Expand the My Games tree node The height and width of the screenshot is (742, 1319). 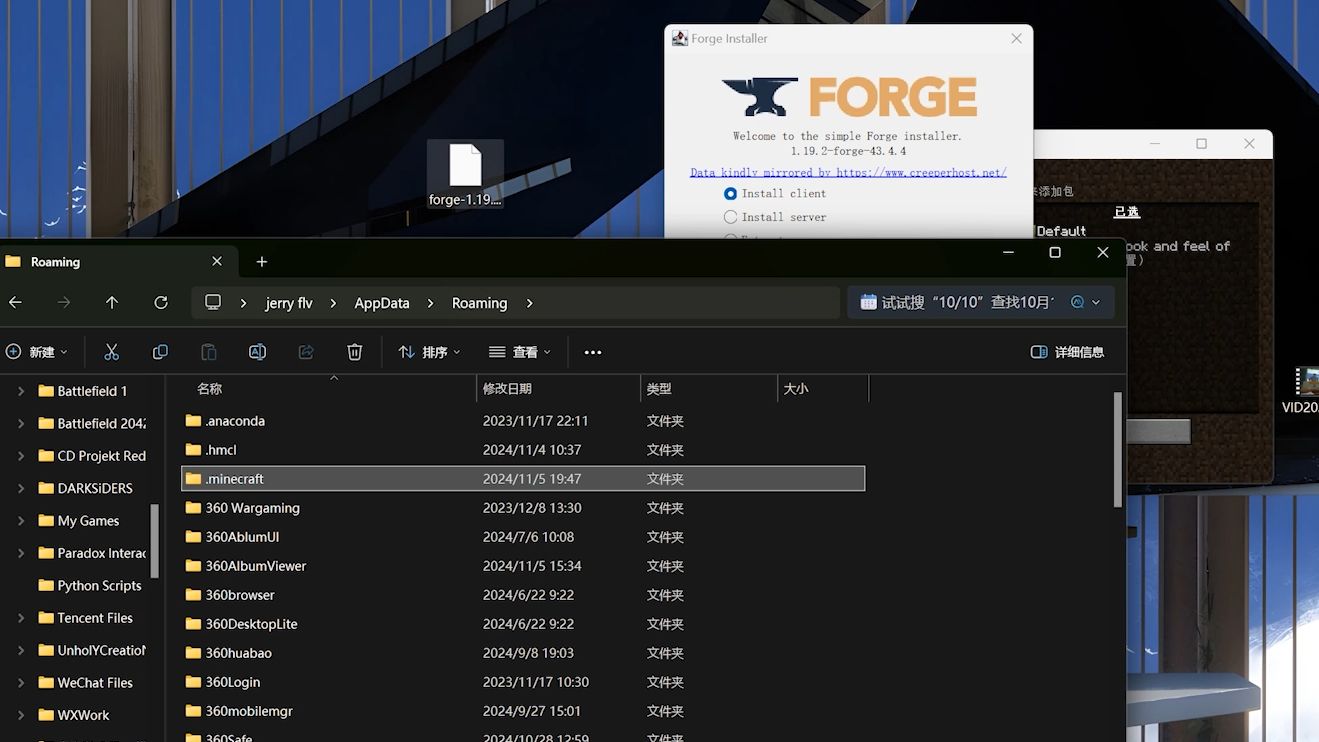click(21, 521)
